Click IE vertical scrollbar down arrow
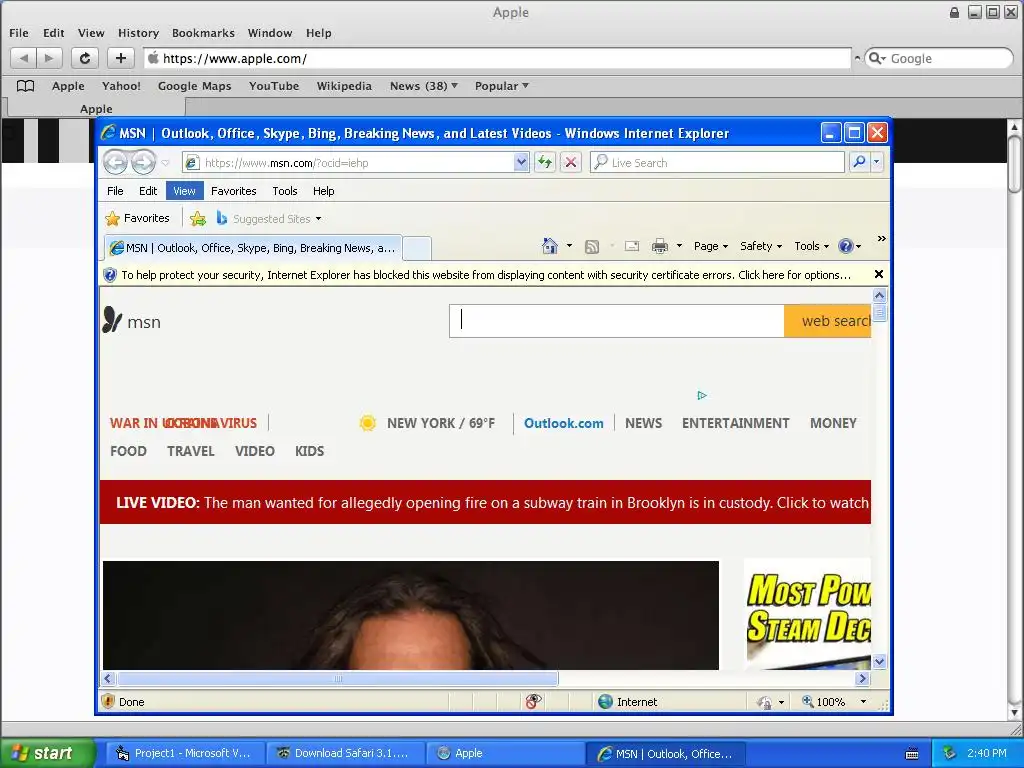Image resolution: width=1024 pixels, height=768 pixels. point(879,662)
